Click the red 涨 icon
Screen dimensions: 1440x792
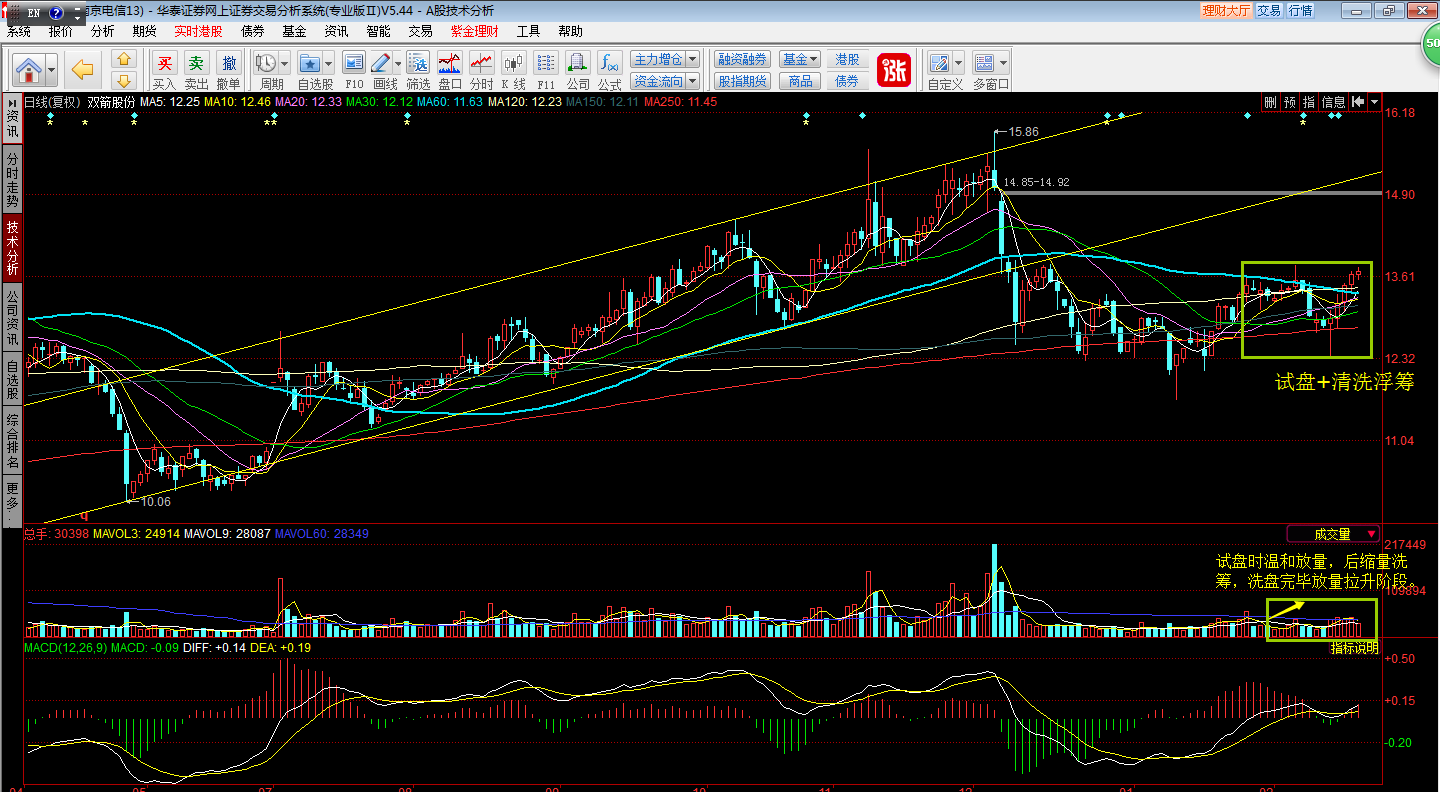[893, 70]
